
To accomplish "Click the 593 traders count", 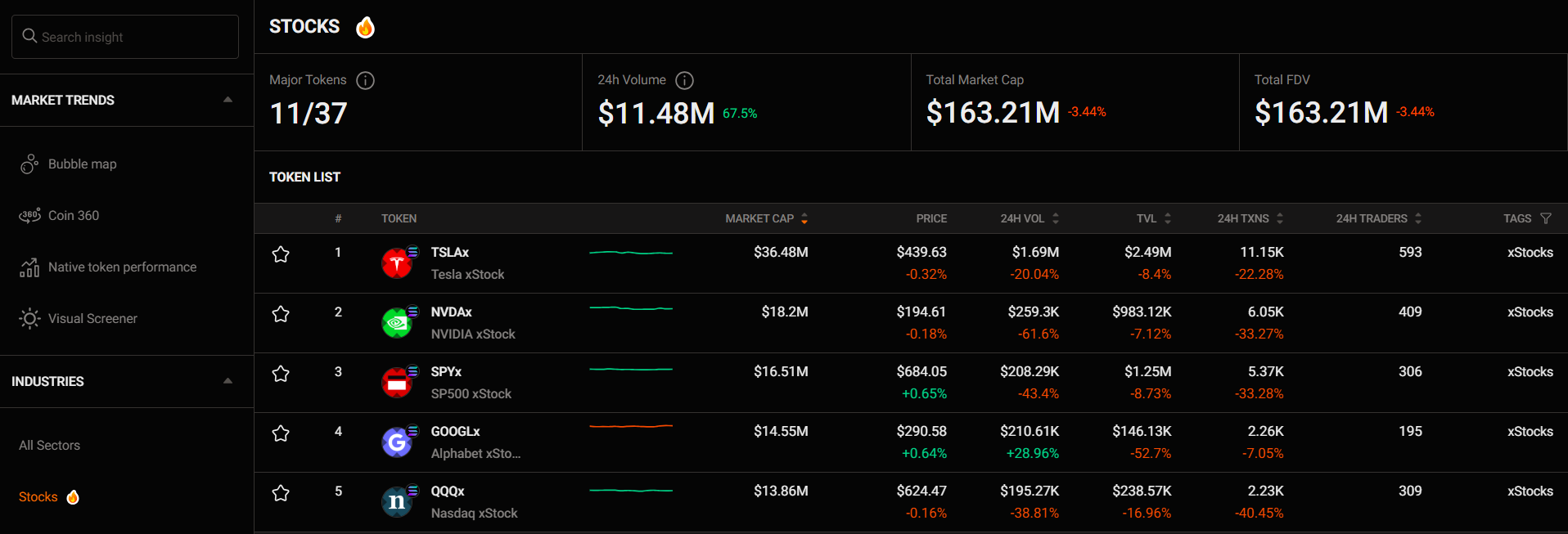I will [x=1410, y=253].
